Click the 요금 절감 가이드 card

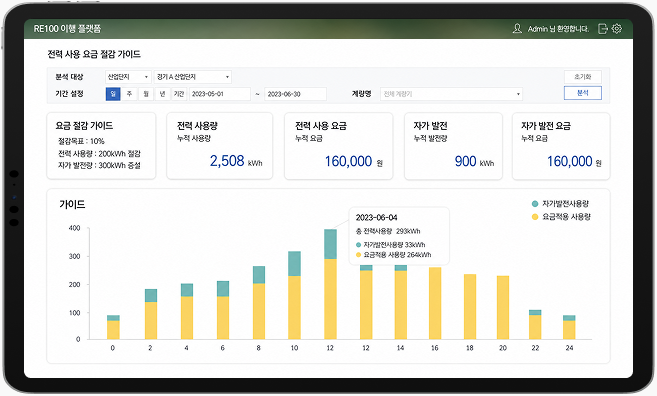tap(101, 146)
